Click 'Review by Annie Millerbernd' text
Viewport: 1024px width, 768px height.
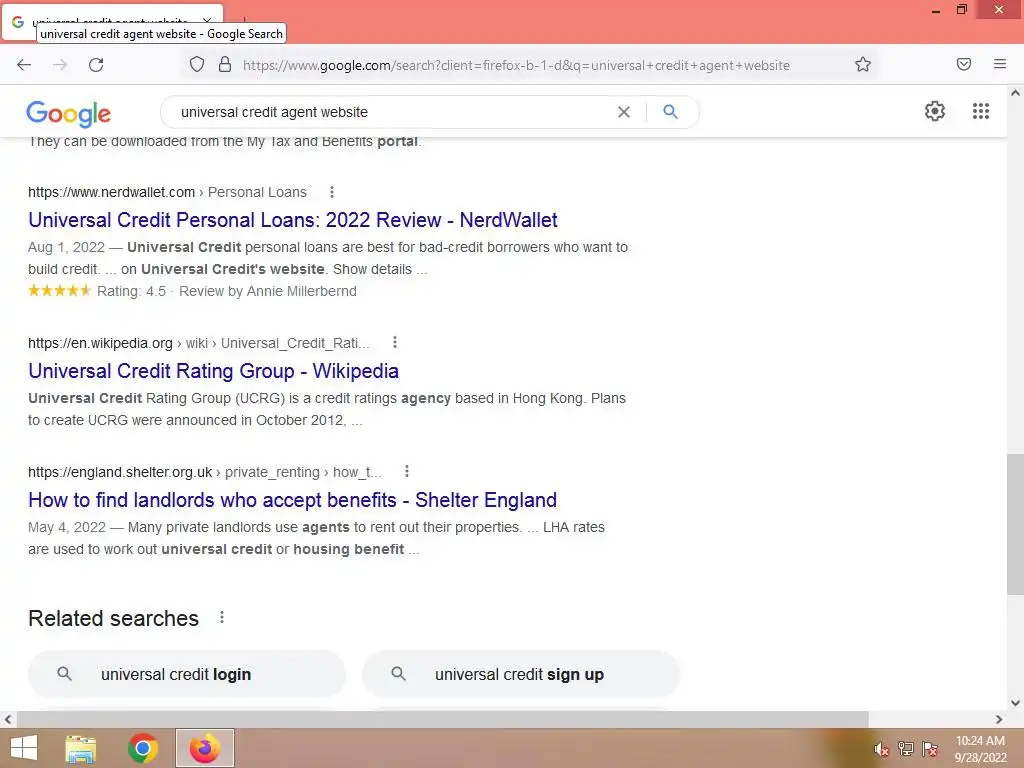[x=268, y=291]
